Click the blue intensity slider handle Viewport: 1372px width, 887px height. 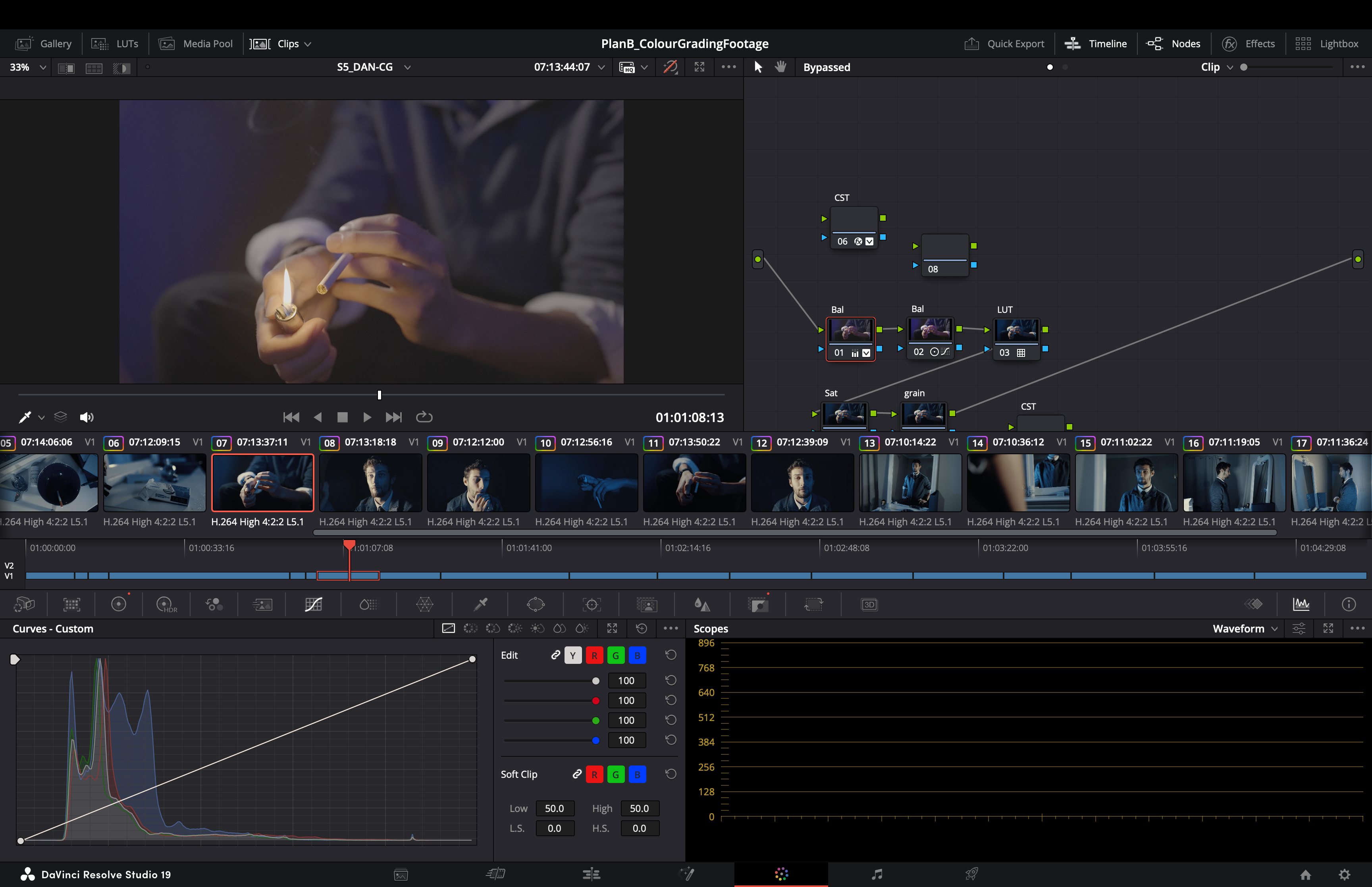(x=595, y=740)
